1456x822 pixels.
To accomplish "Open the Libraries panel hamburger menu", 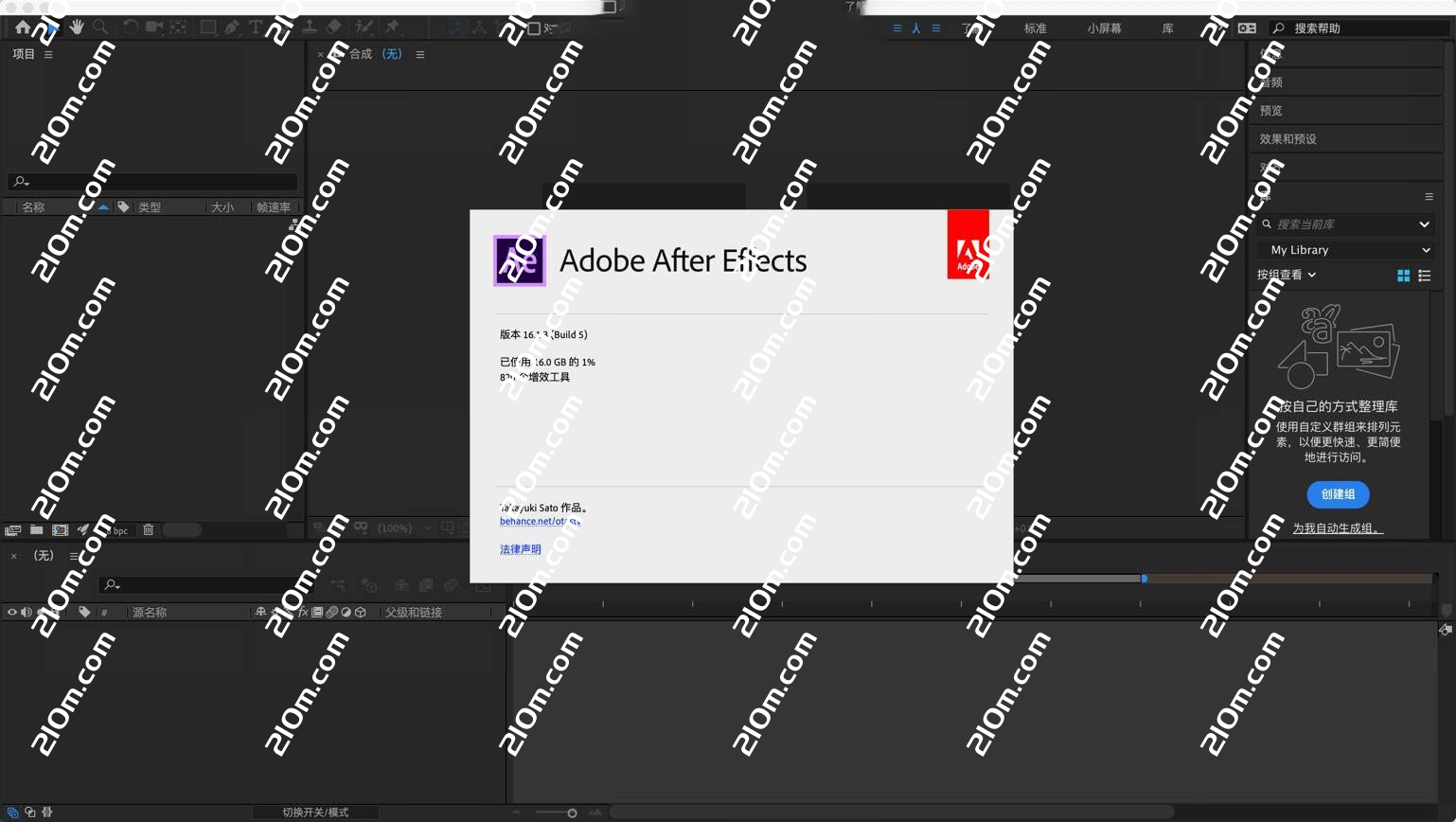I will click(x=1429, y=196).
